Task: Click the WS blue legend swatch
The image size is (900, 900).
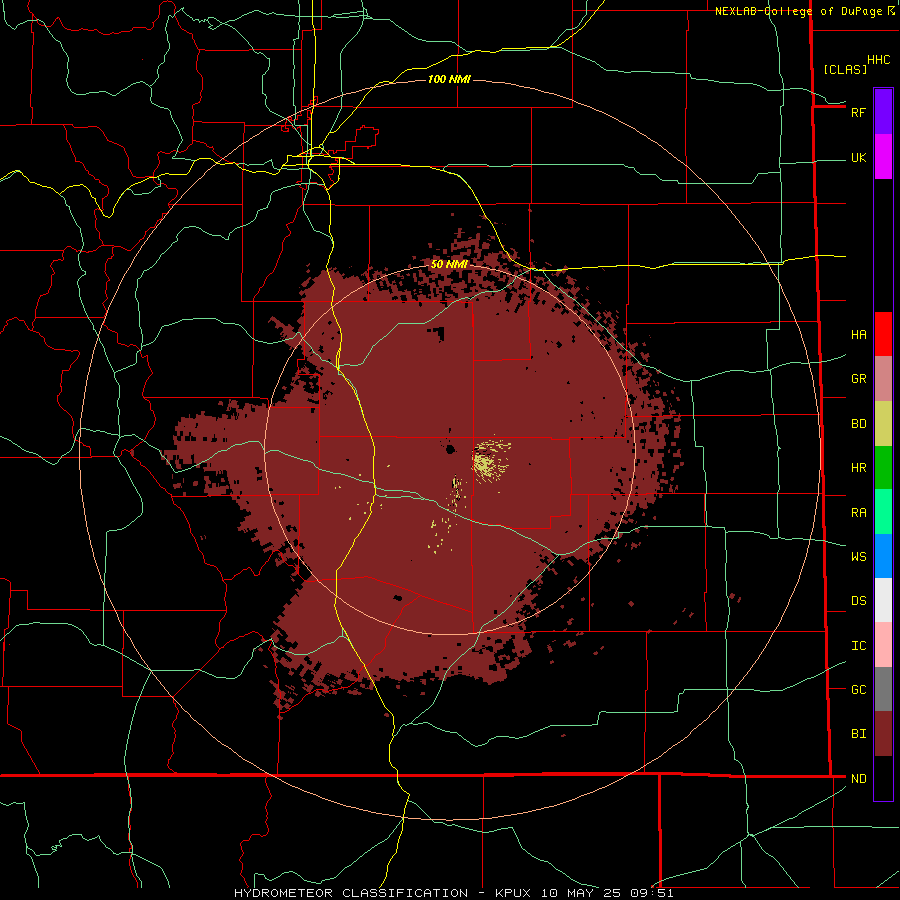Action: click(883, 556)
